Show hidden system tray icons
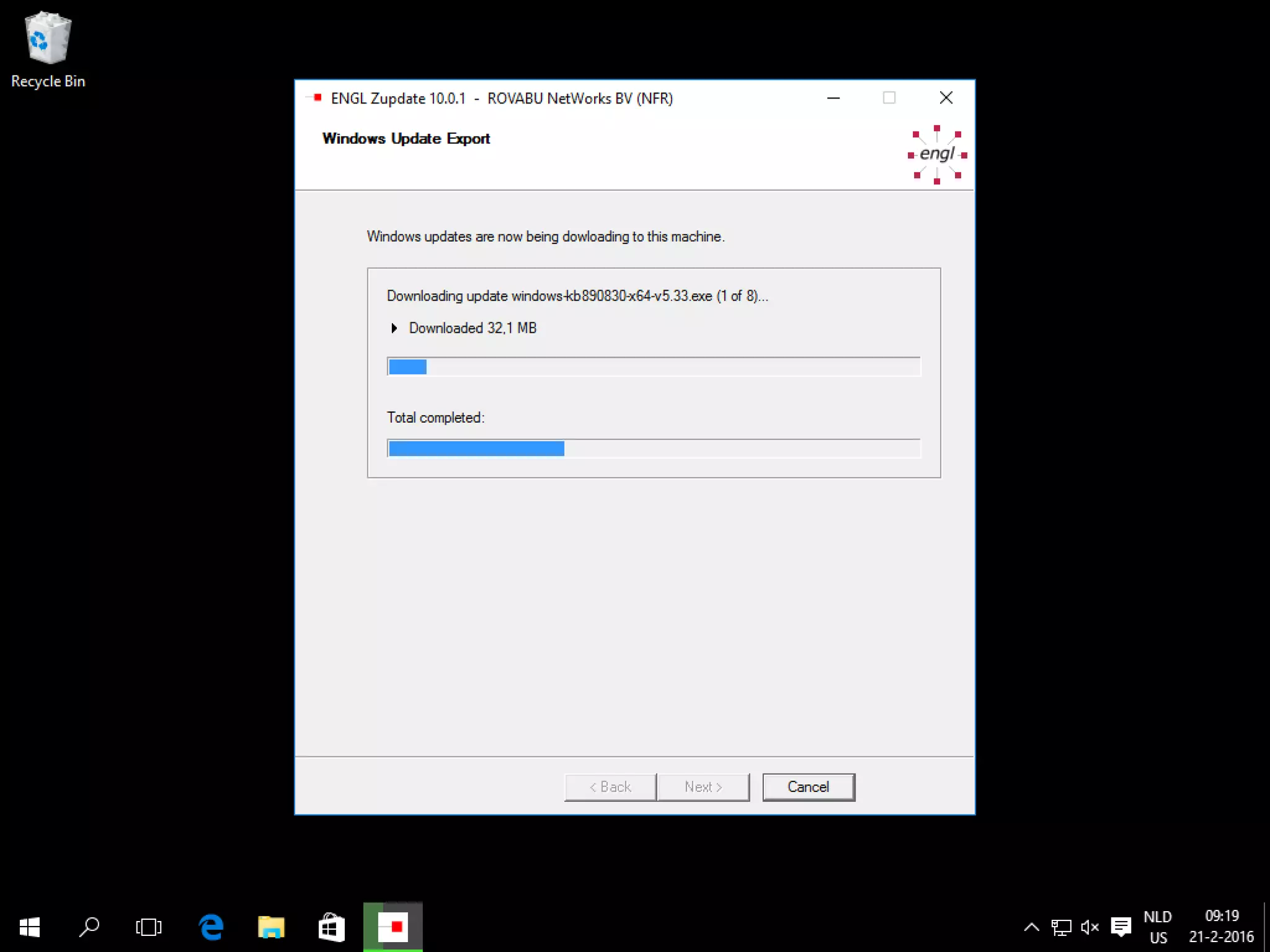This screenshot has height=952, width=1270. [x=1031, y=927]
